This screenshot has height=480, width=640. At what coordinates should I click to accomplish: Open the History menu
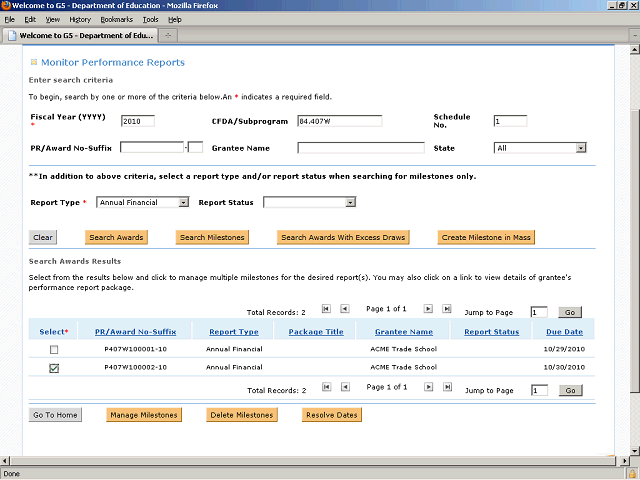(x=80, y=19)
